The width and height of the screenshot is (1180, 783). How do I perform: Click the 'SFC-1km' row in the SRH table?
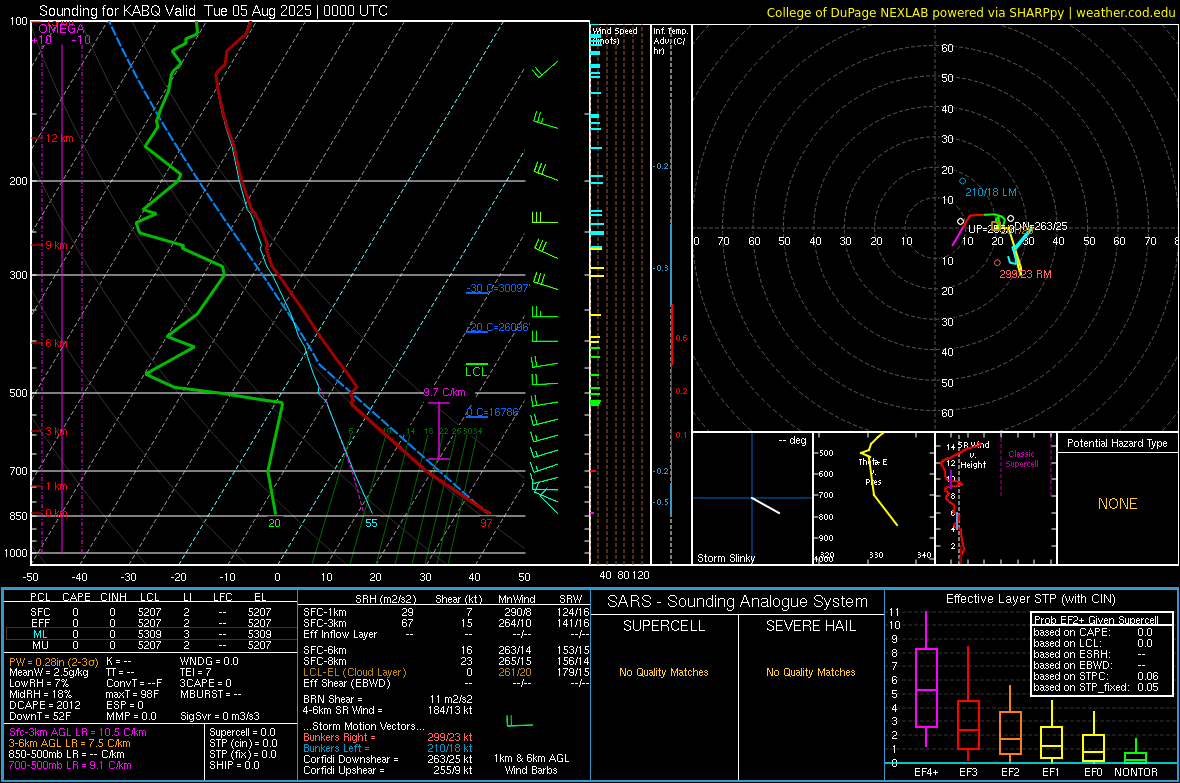(444, 612)
